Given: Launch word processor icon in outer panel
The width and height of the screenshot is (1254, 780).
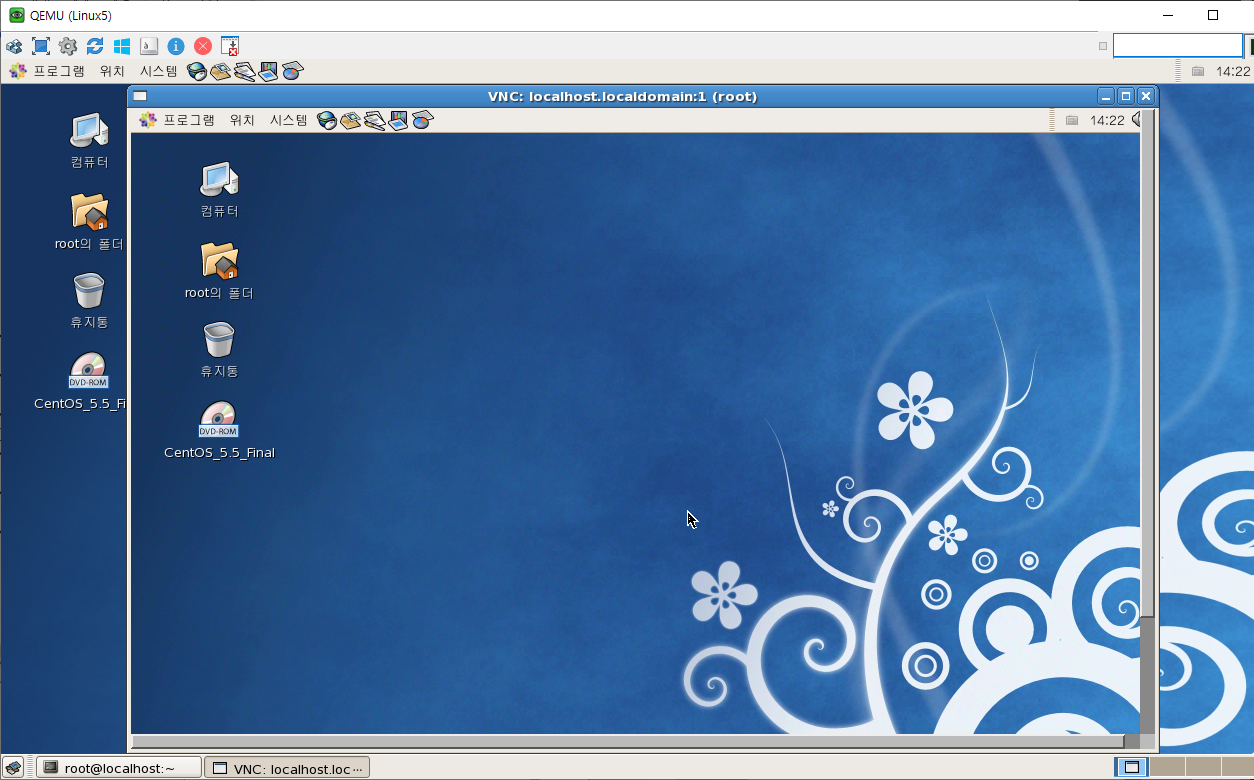Looking at the screenshot, I should [245, 71].
